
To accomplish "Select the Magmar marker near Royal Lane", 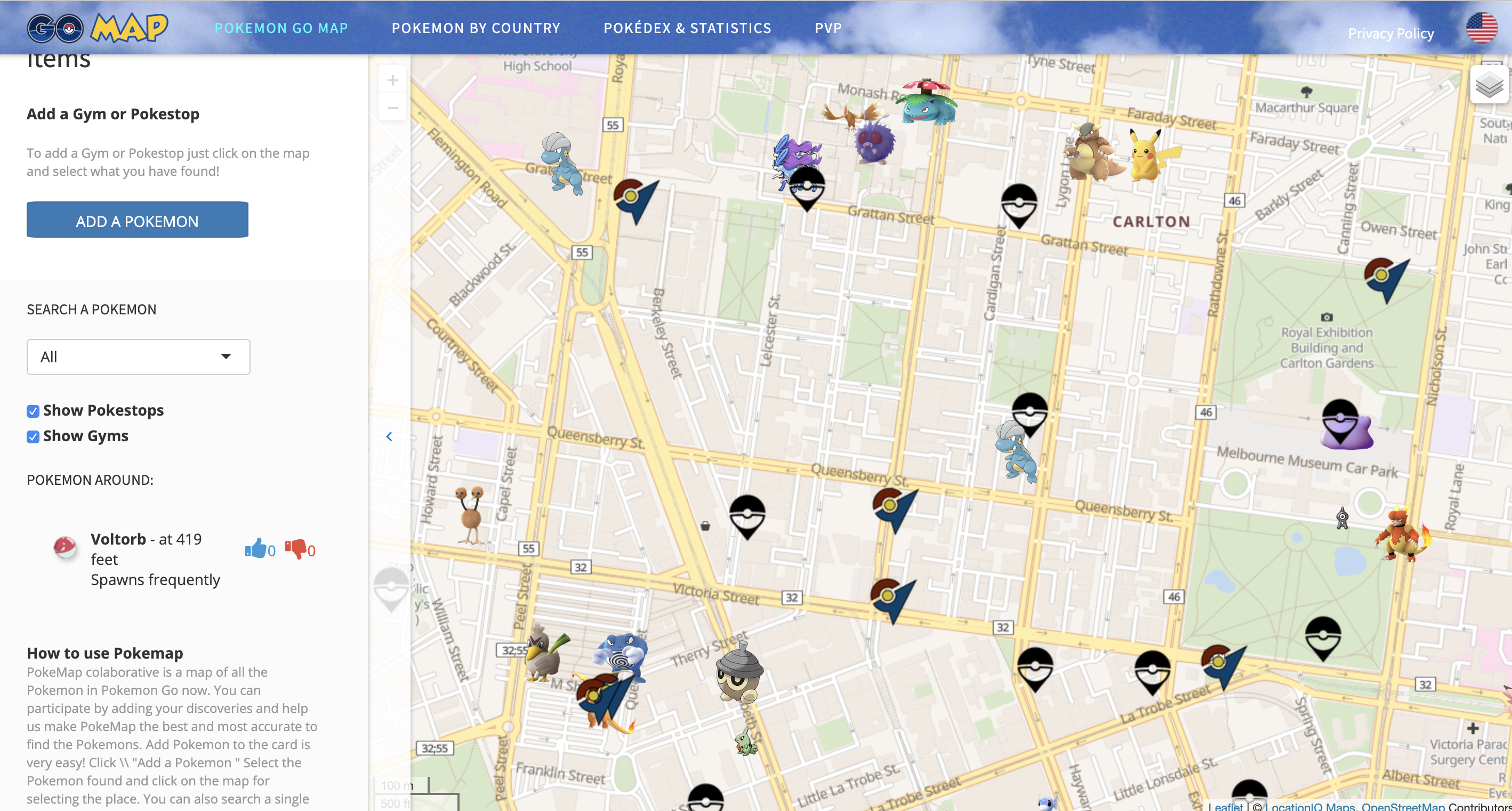I will coord(1403,534).
